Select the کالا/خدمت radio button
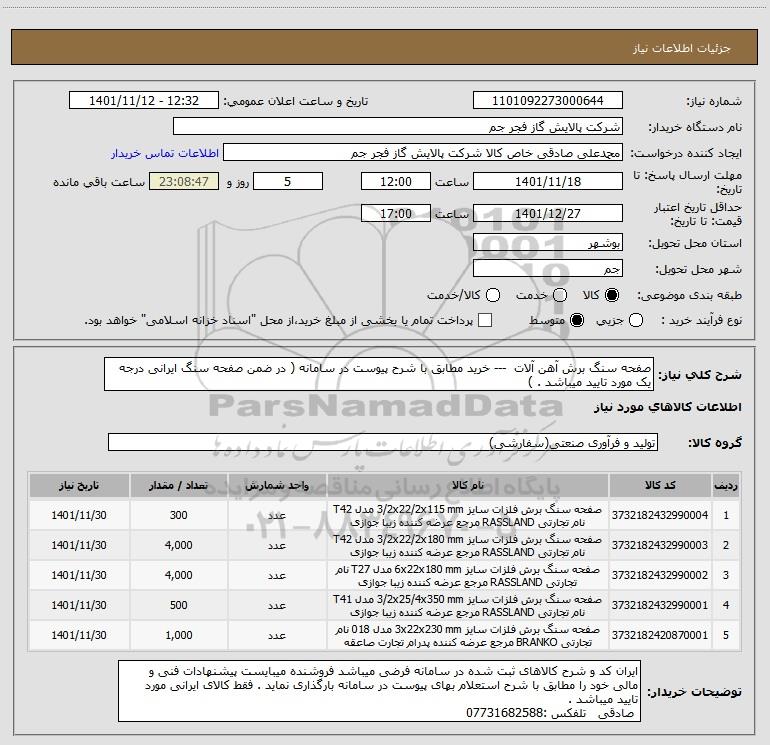 tap(493, 295)
